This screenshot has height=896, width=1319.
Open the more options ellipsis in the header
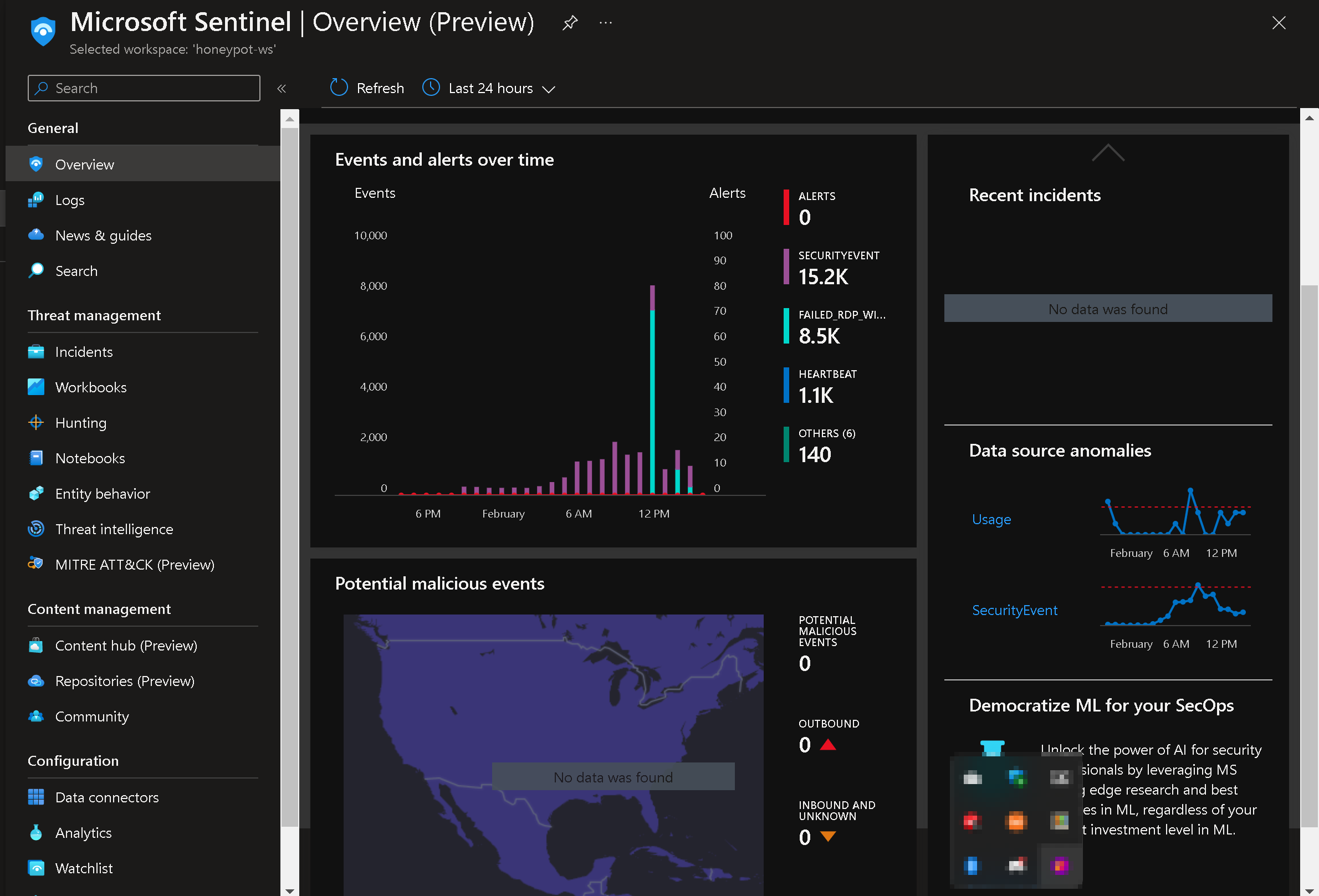pyautogui.click(x=606, y=23)
